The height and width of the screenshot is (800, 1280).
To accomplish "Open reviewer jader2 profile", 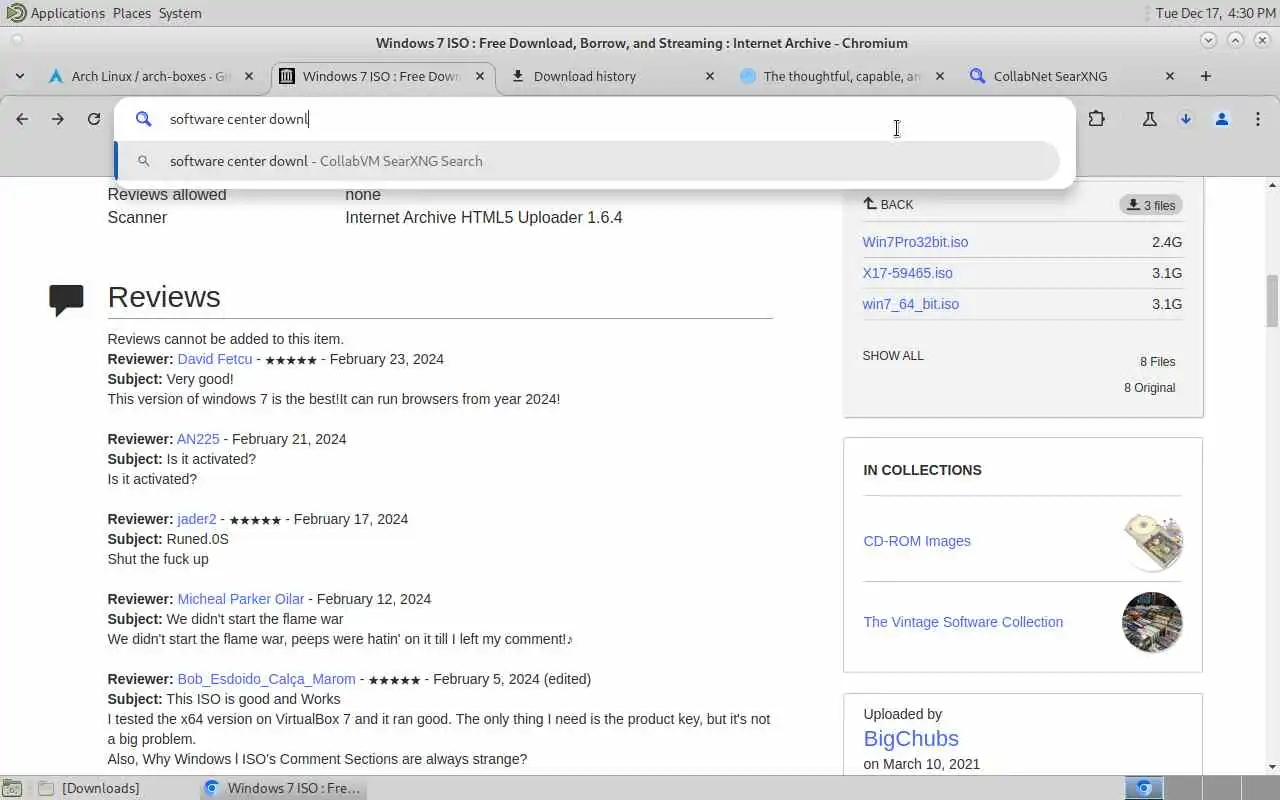I will tap(197, 519).
